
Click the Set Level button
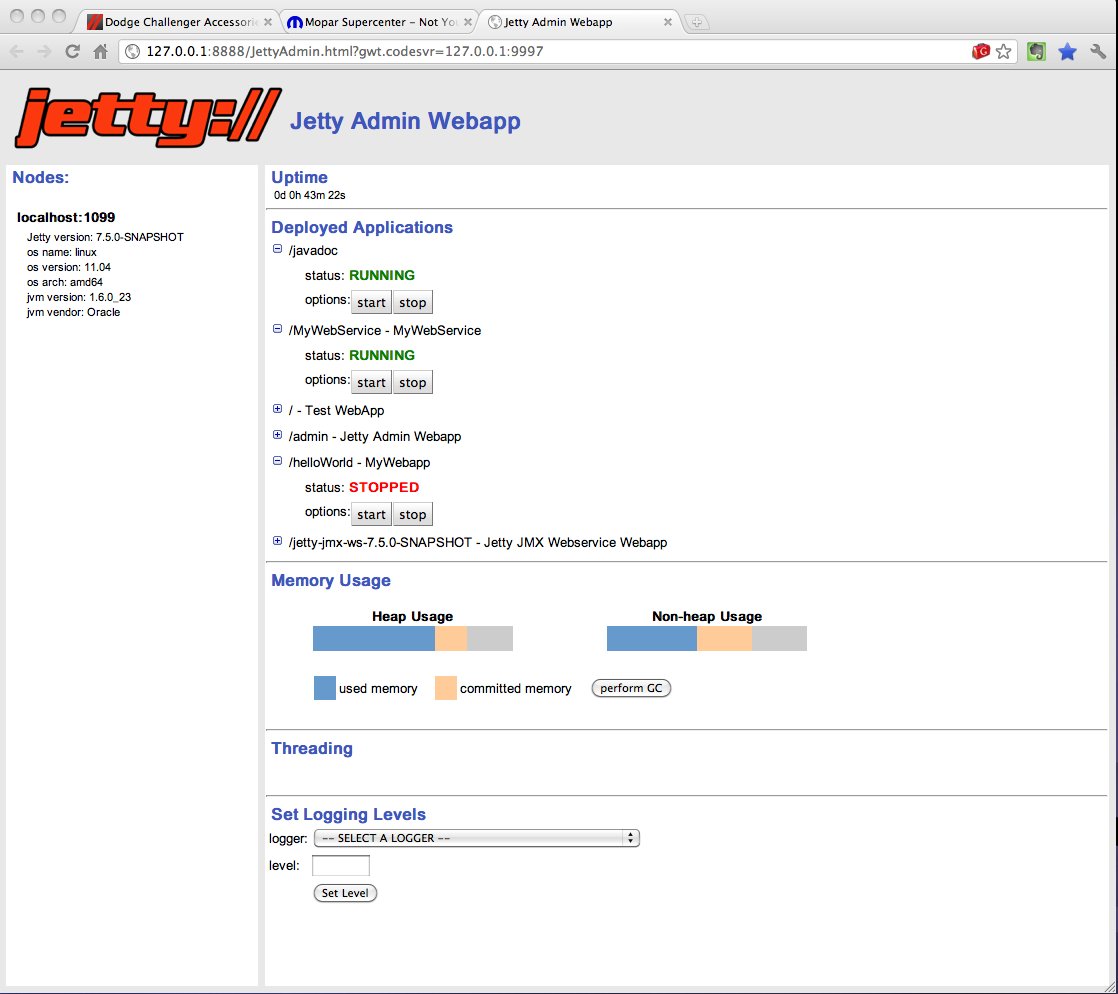tap(345, 893)
